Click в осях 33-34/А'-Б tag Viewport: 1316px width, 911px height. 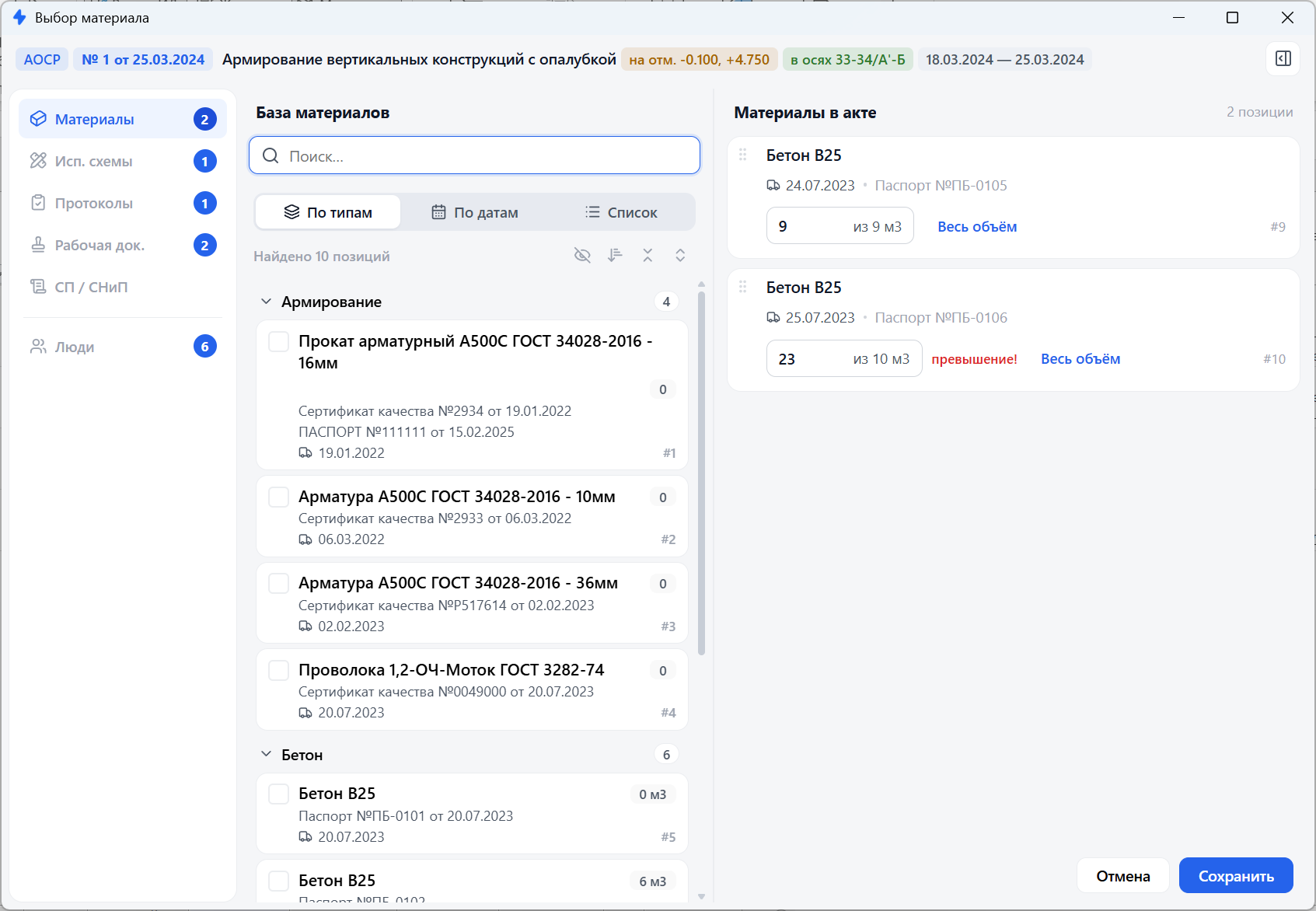pyautogui.click(x=848, y=60)
